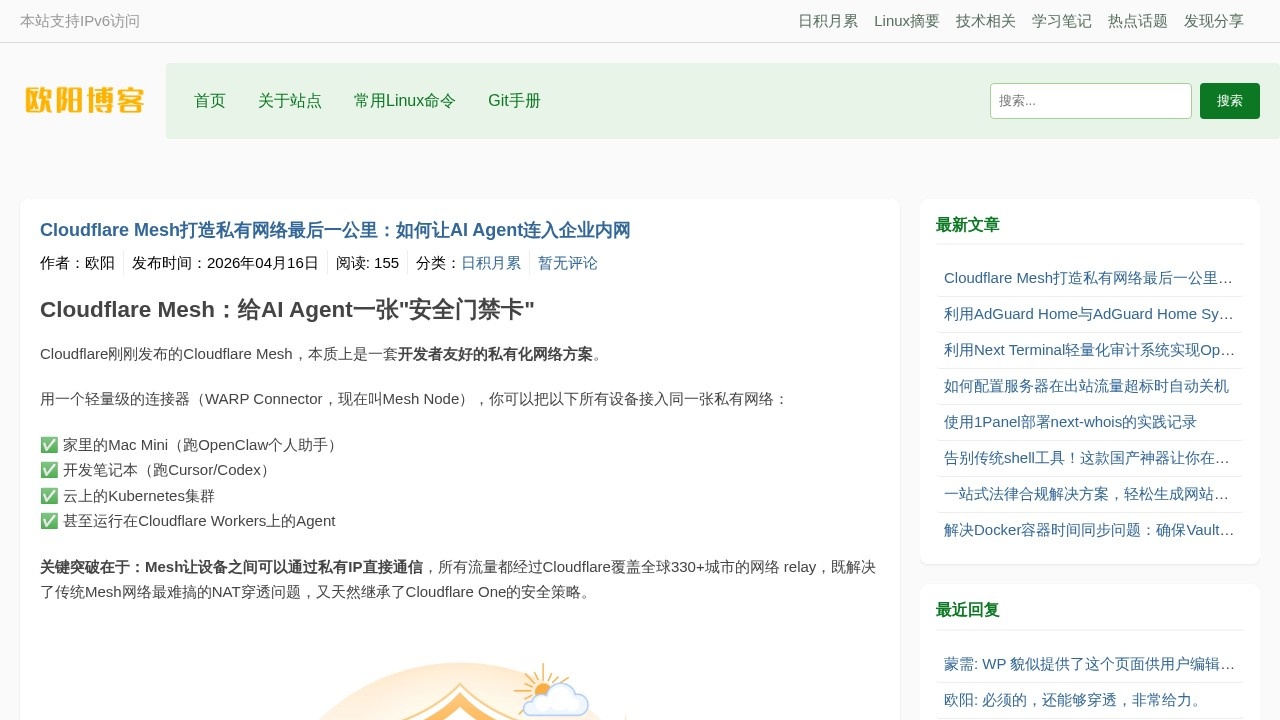
Task: Open the Git手册 page
Action: click(514, 100)
